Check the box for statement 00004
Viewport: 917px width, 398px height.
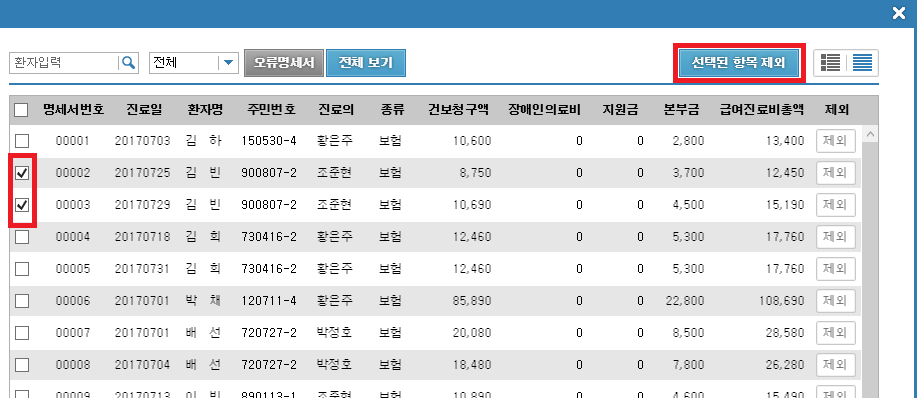(22, 237)
